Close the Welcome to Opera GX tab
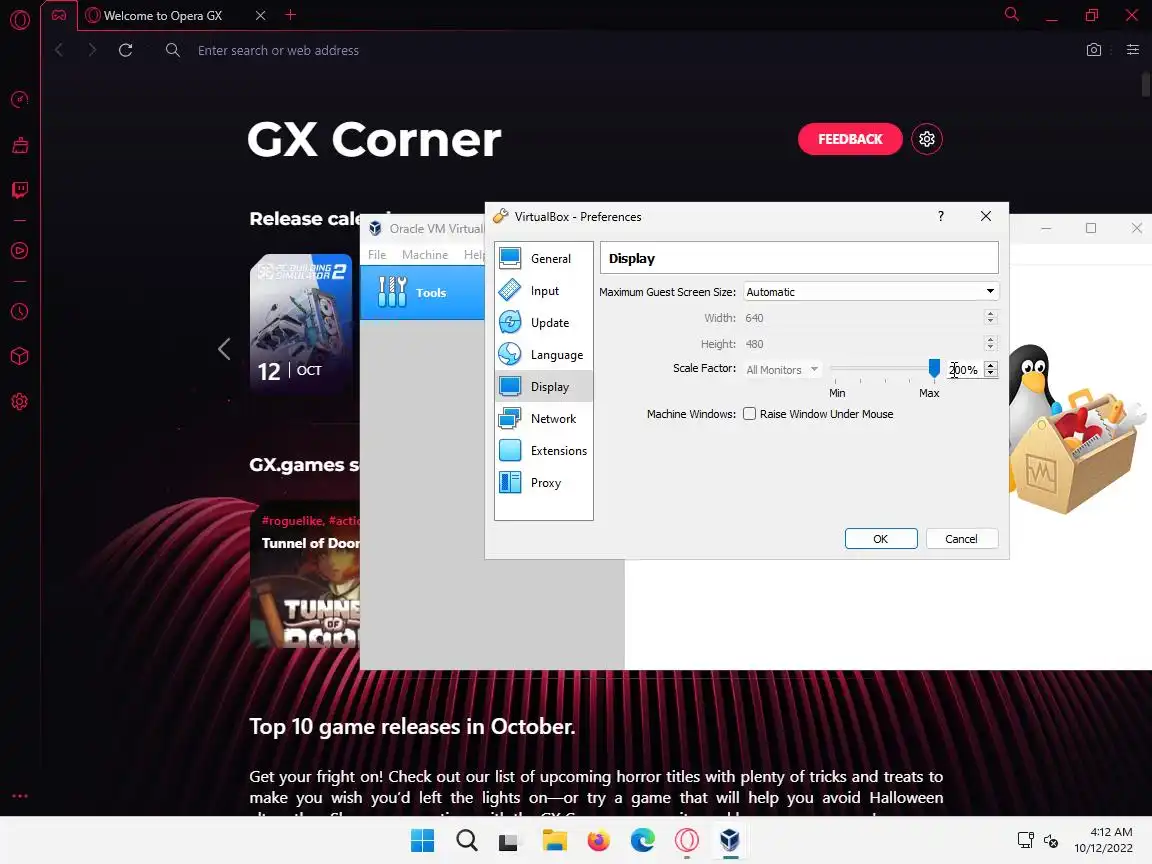This screenshot has height=864, width=1152. (260, 15)
